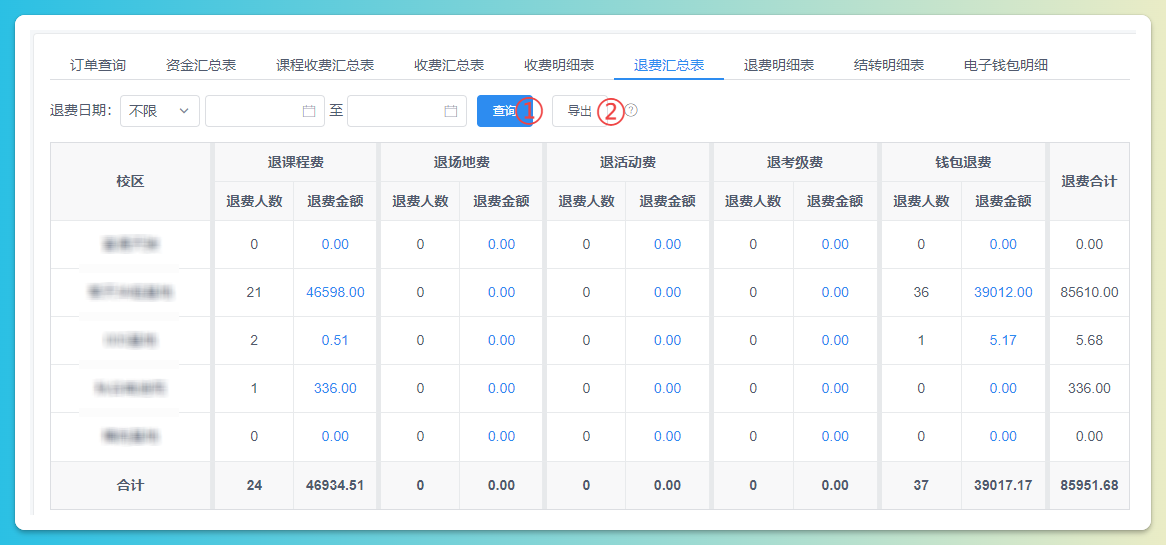This screenshot has width=1166, height=545.
Task: Open the calendar icon in end date field
Action: click(x=451, y=111)
